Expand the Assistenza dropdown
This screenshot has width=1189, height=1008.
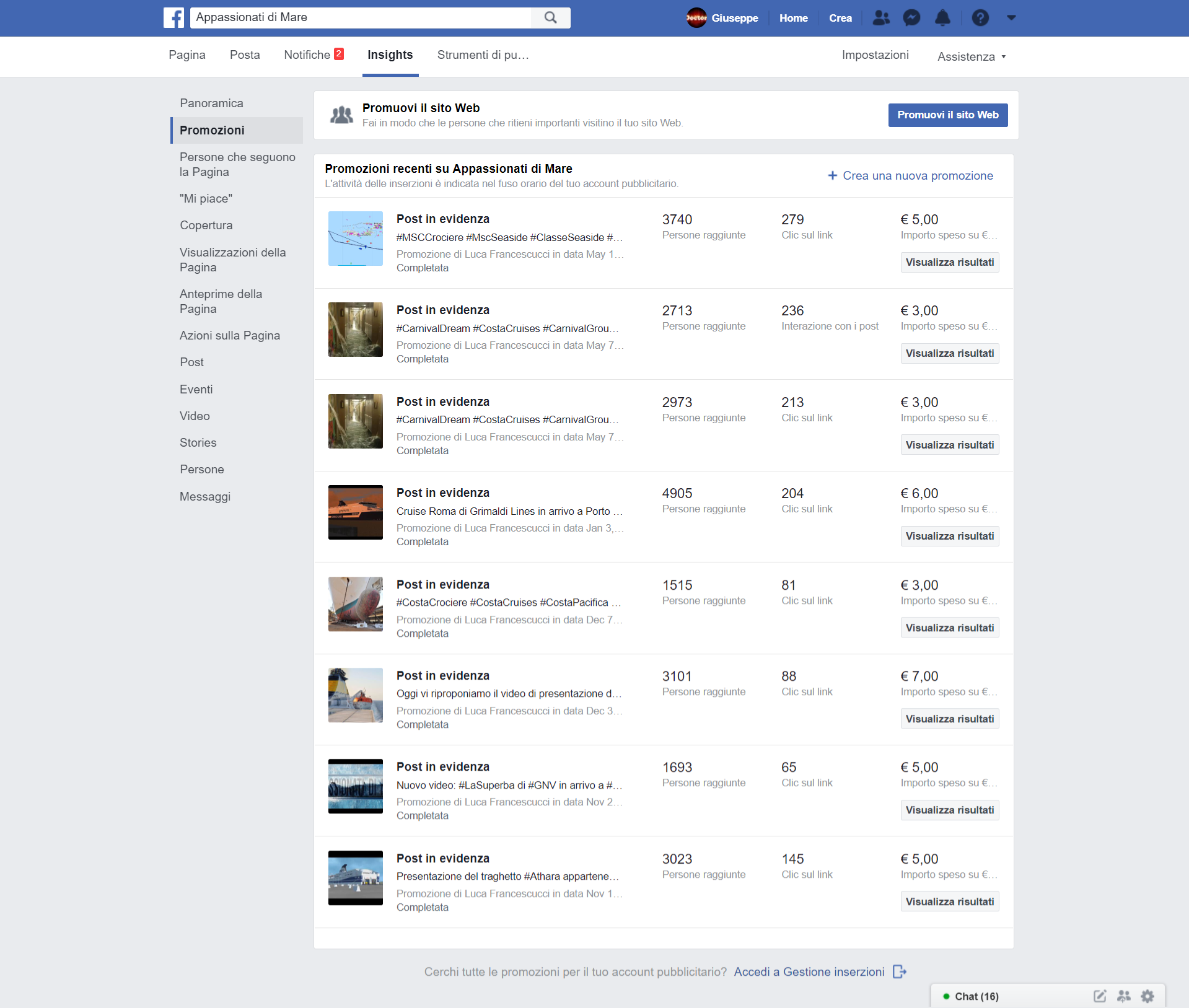click(972, 56)
